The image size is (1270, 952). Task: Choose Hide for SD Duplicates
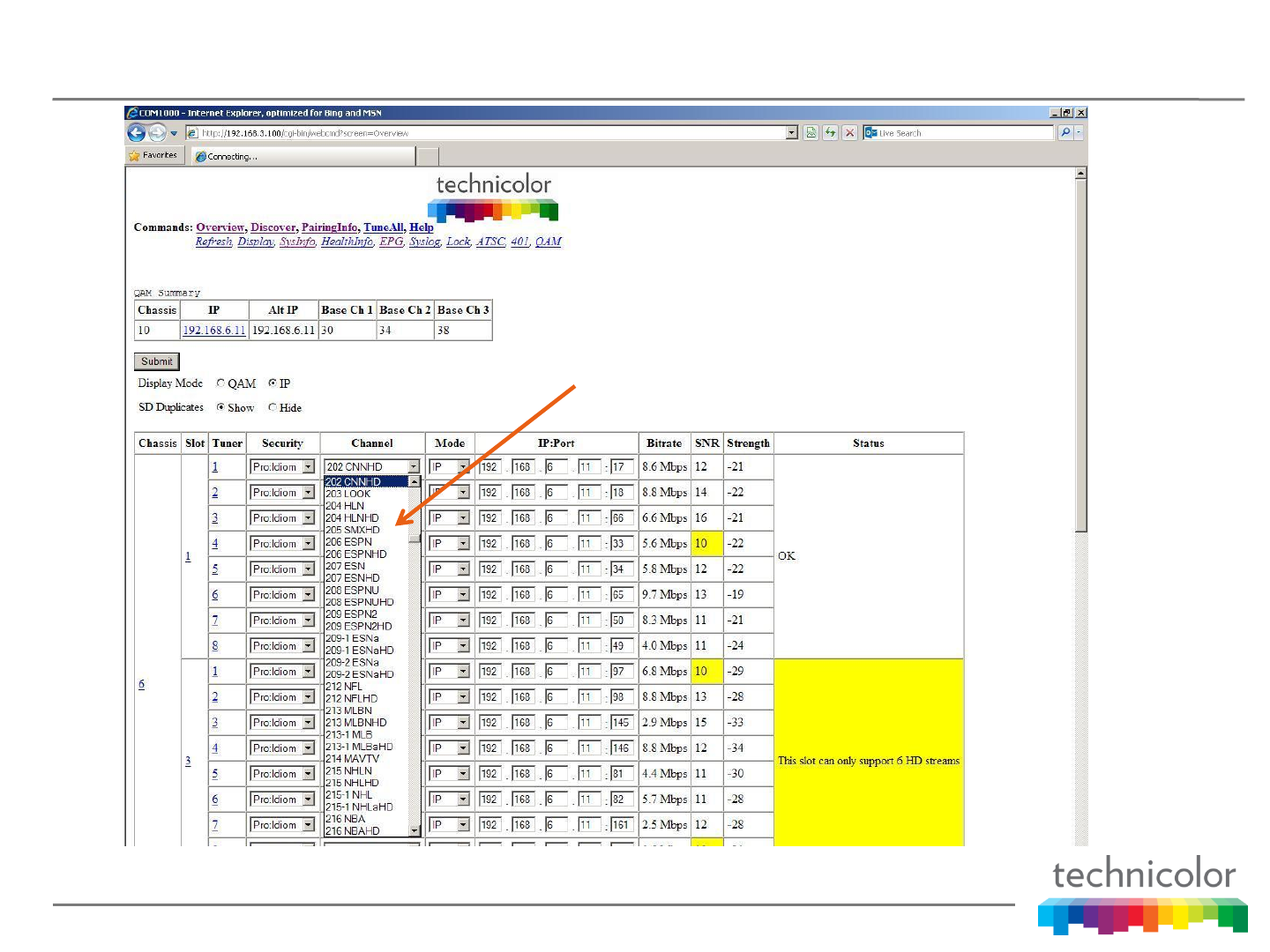click(273, 407)
